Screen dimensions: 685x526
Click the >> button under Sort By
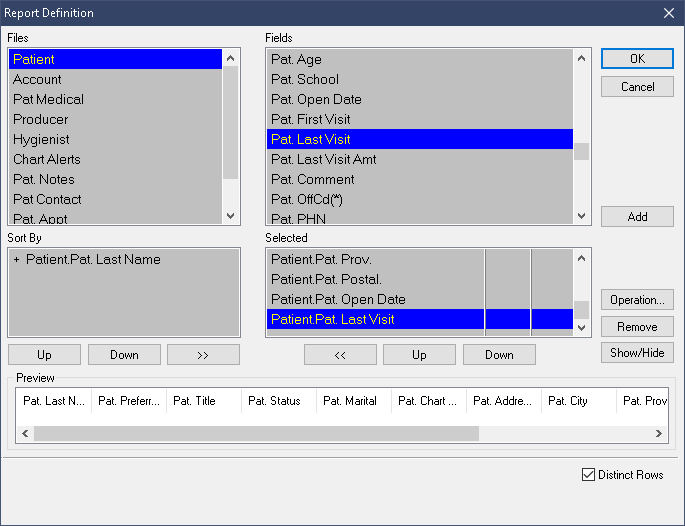coord(203,355)
